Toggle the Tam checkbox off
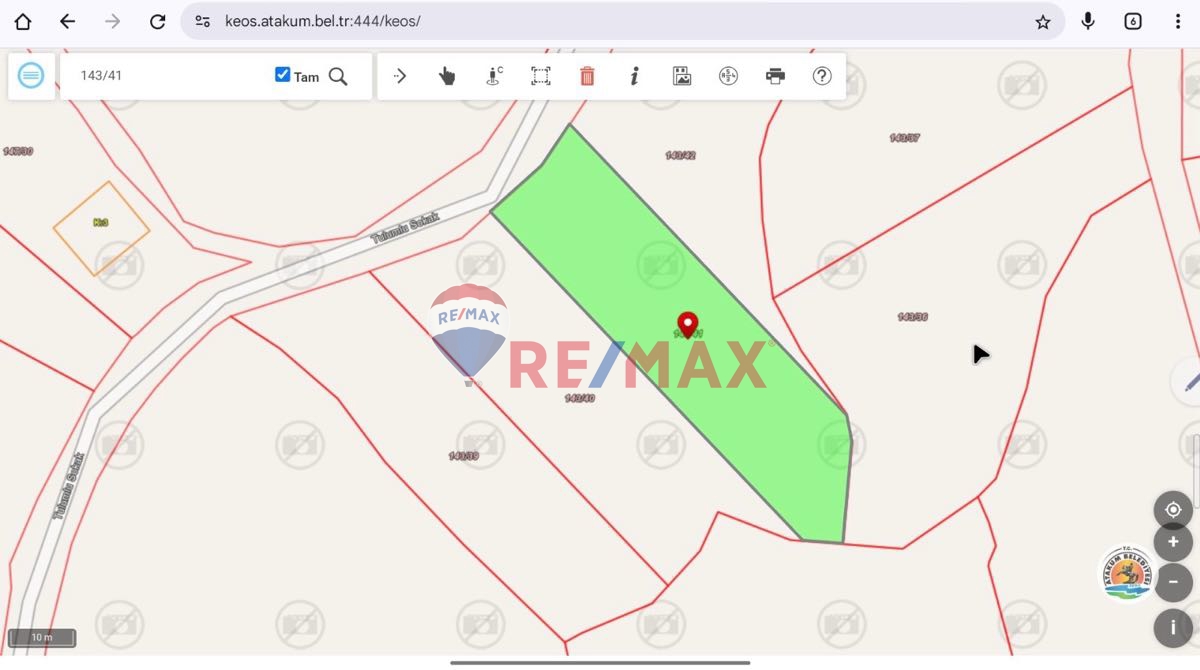The width and height of the screenshot is (1200, 670). tap(282, 74)
